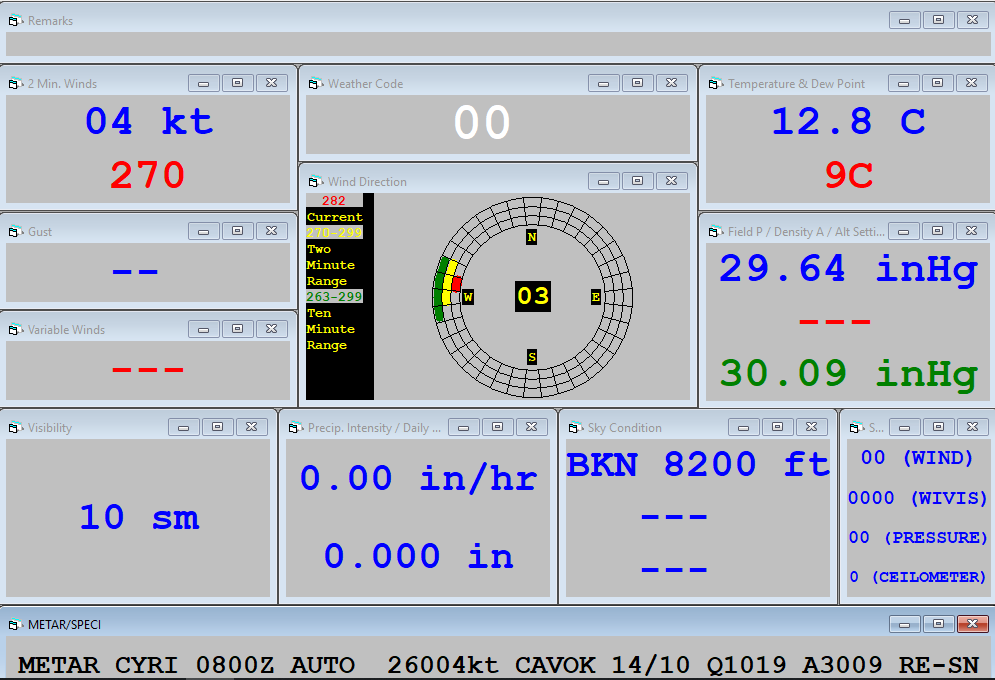995x680 pixels.
Task: Click the Weather Code window icon
Action: click(x=315, y=84)
